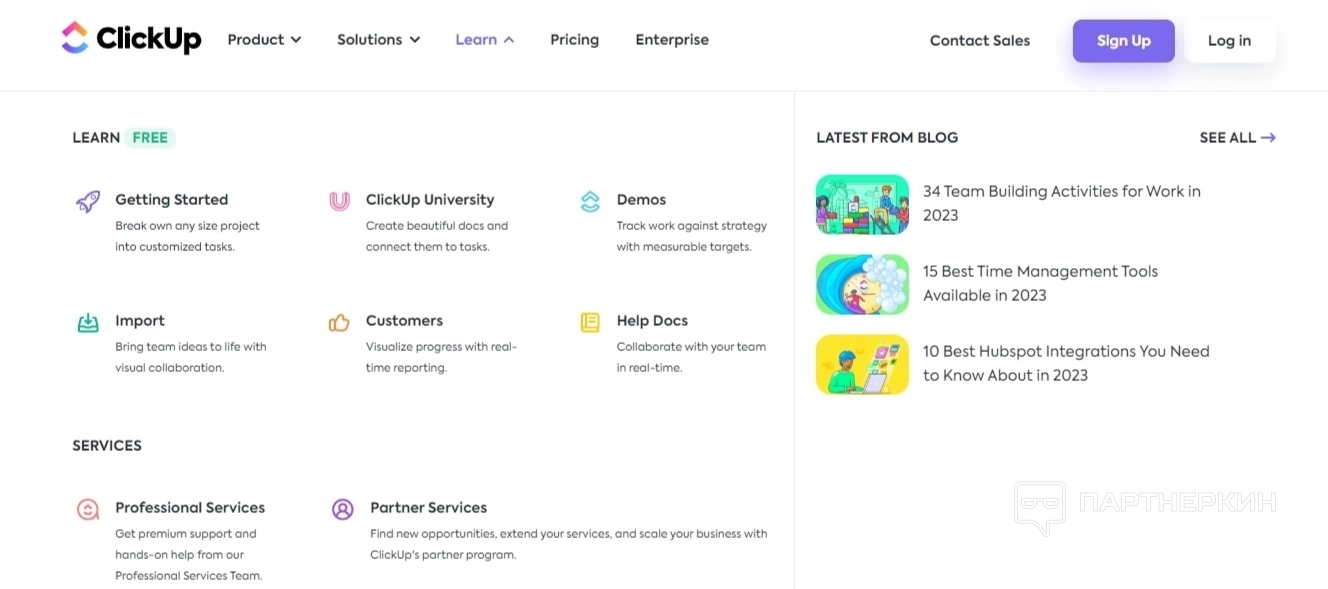This screenshot has width=1328, height=589.
Task: Open the Pricing page
Action: coord(574,40)
